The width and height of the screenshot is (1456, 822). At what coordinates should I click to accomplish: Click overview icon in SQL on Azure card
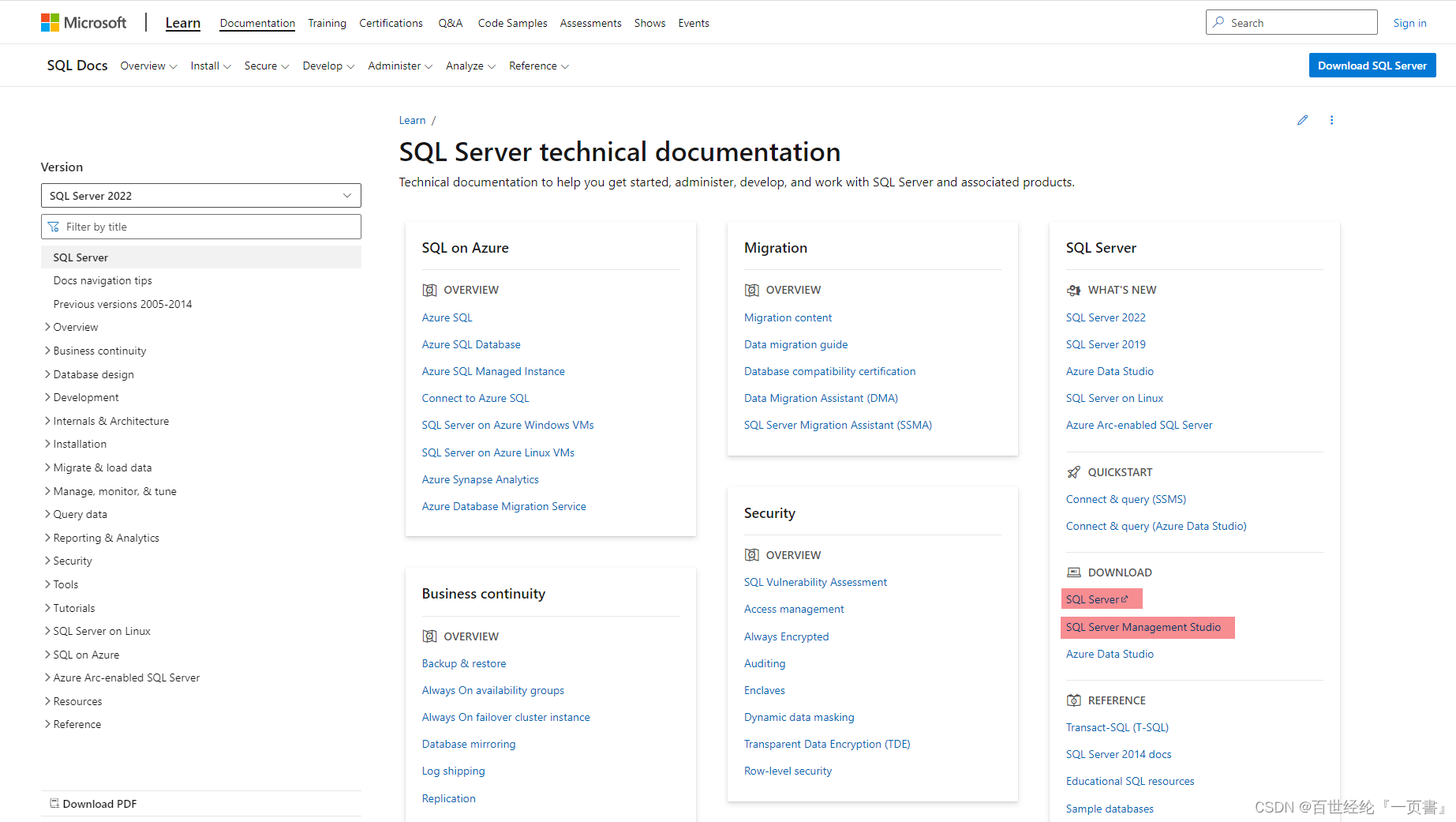pyautogui.click(x=429, y=290)
